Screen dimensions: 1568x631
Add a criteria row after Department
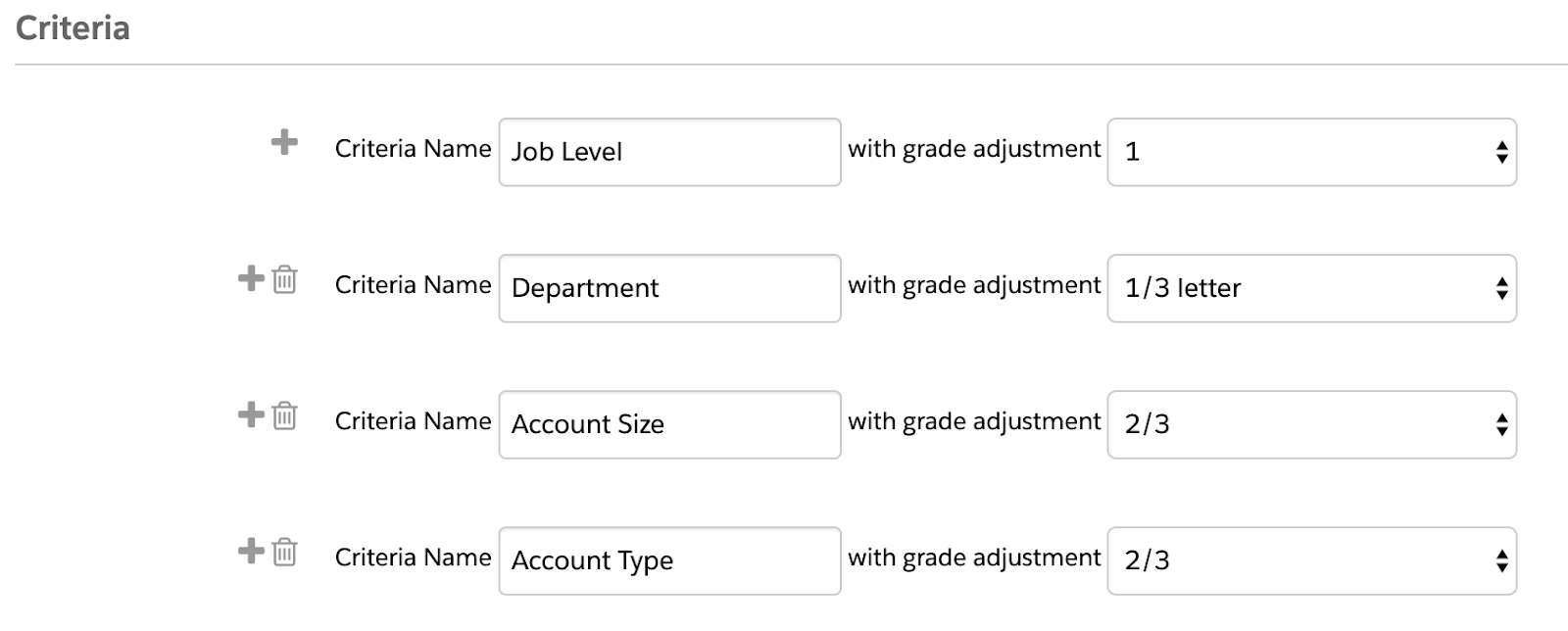pos(251,279)
